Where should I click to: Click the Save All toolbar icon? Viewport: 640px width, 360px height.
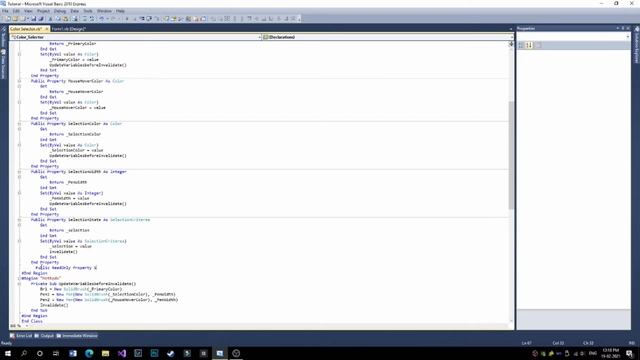pyautogui.click(x=41, y=19)
